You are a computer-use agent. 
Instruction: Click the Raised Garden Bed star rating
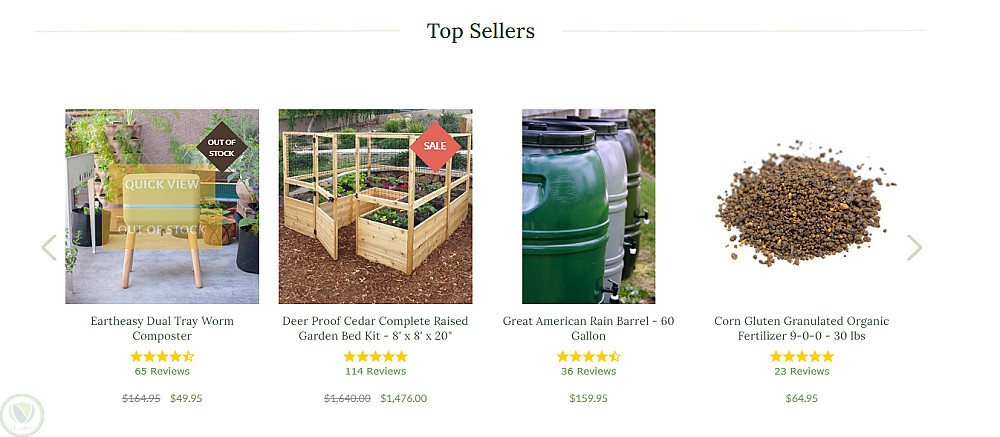(375, 356)
